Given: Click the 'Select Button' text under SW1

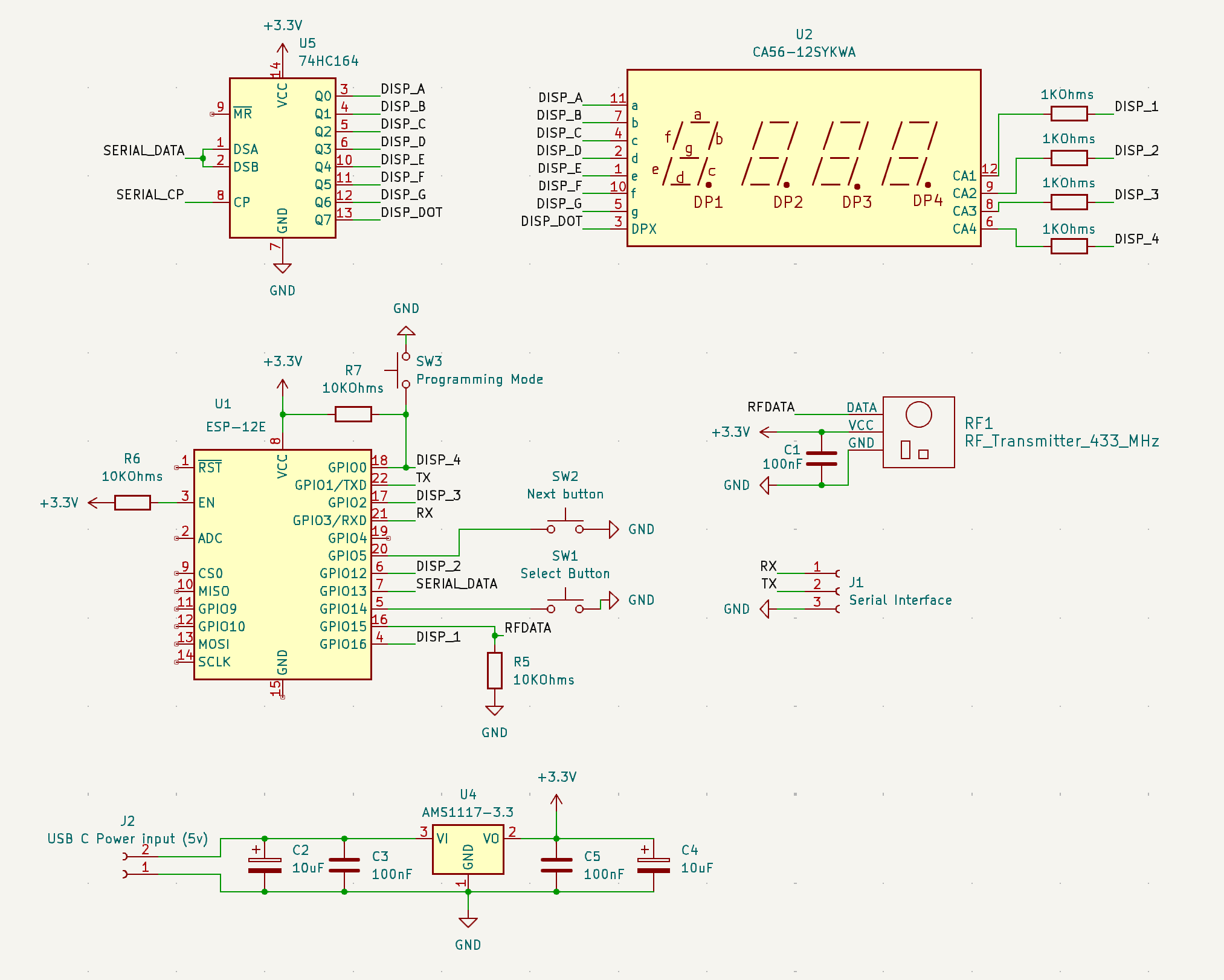Looking at the screenshot, I should [565, 573].
